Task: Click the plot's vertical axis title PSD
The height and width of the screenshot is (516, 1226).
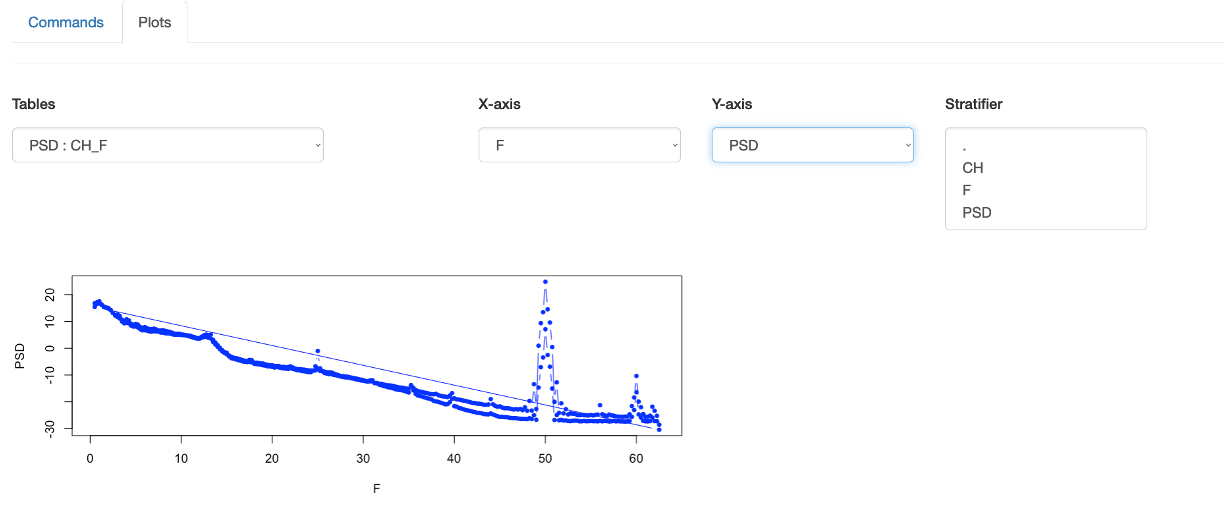Action: click(21, 356)
